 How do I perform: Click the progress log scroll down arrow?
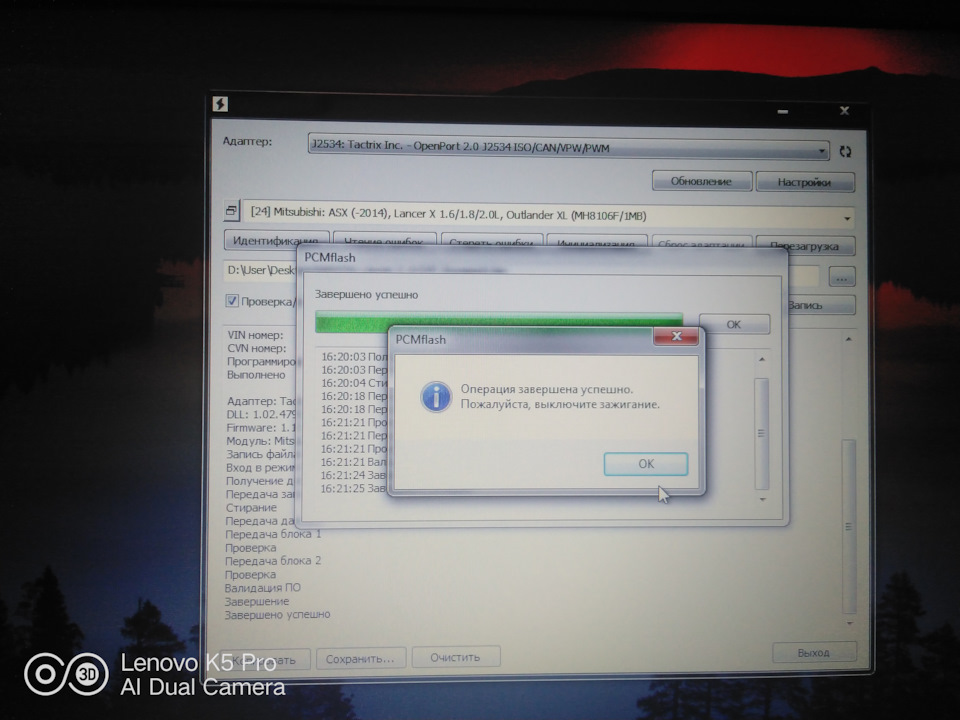tap(762, 500)
